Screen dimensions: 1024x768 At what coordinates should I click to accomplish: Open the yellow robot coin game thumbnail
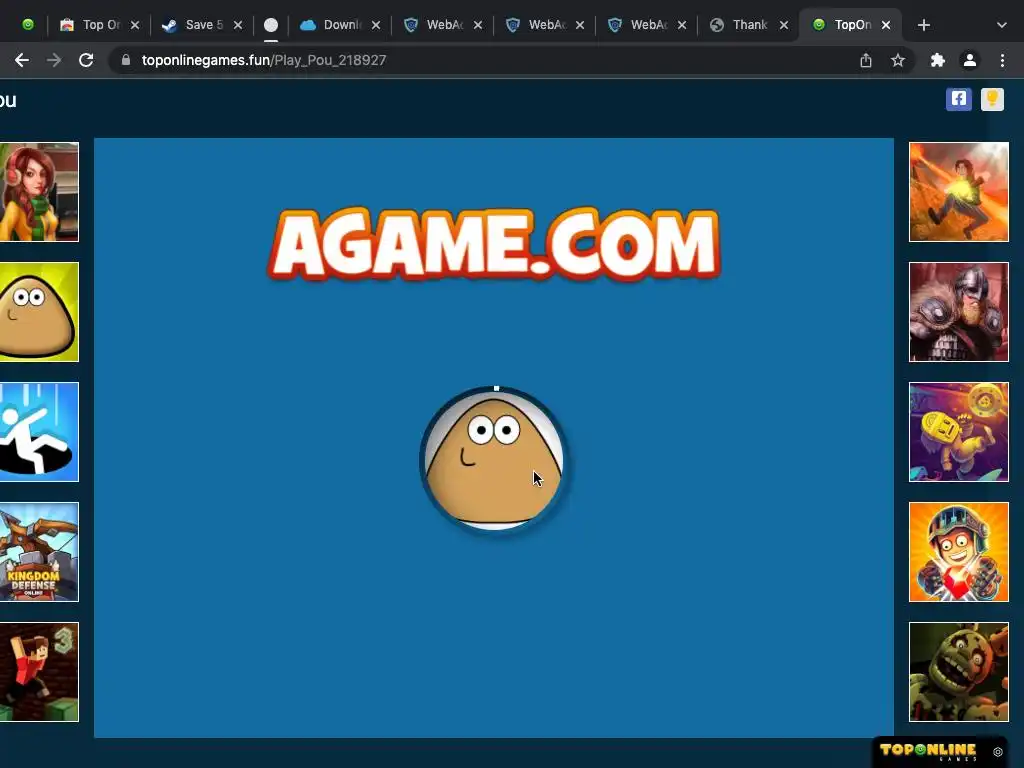pos(959,432)
